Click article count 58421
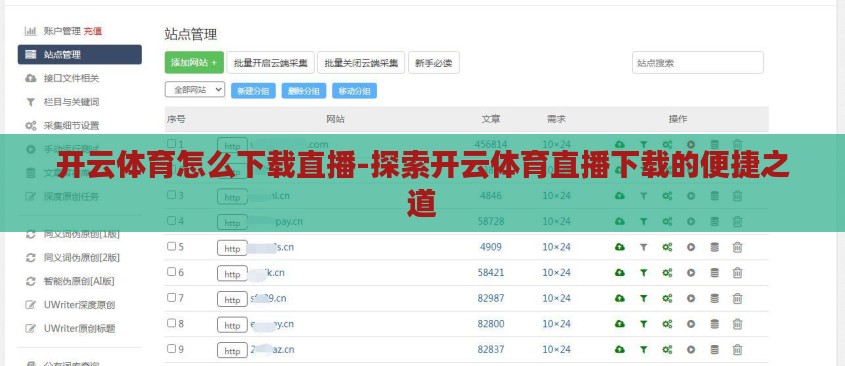 pos(491,273)
